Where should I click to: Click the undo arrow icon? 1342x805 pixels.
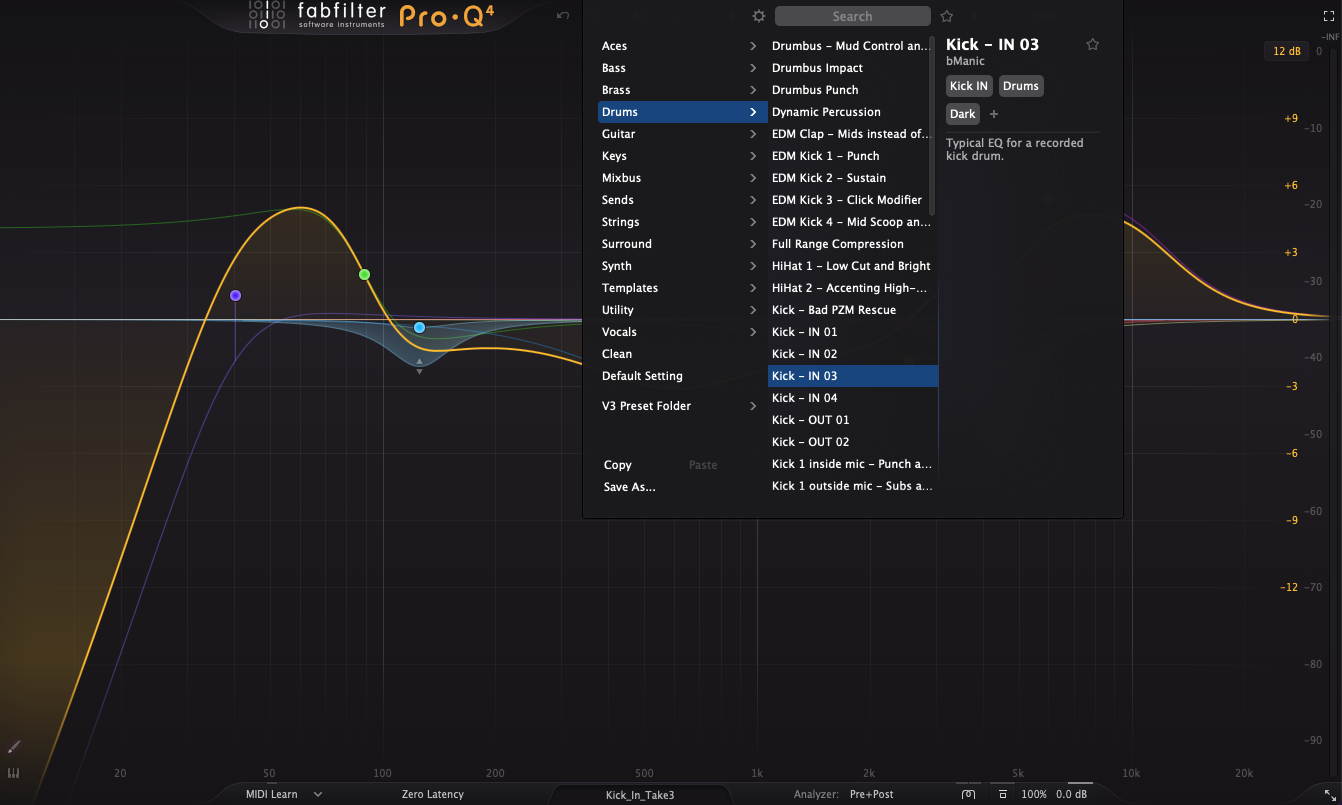[563, 16]
